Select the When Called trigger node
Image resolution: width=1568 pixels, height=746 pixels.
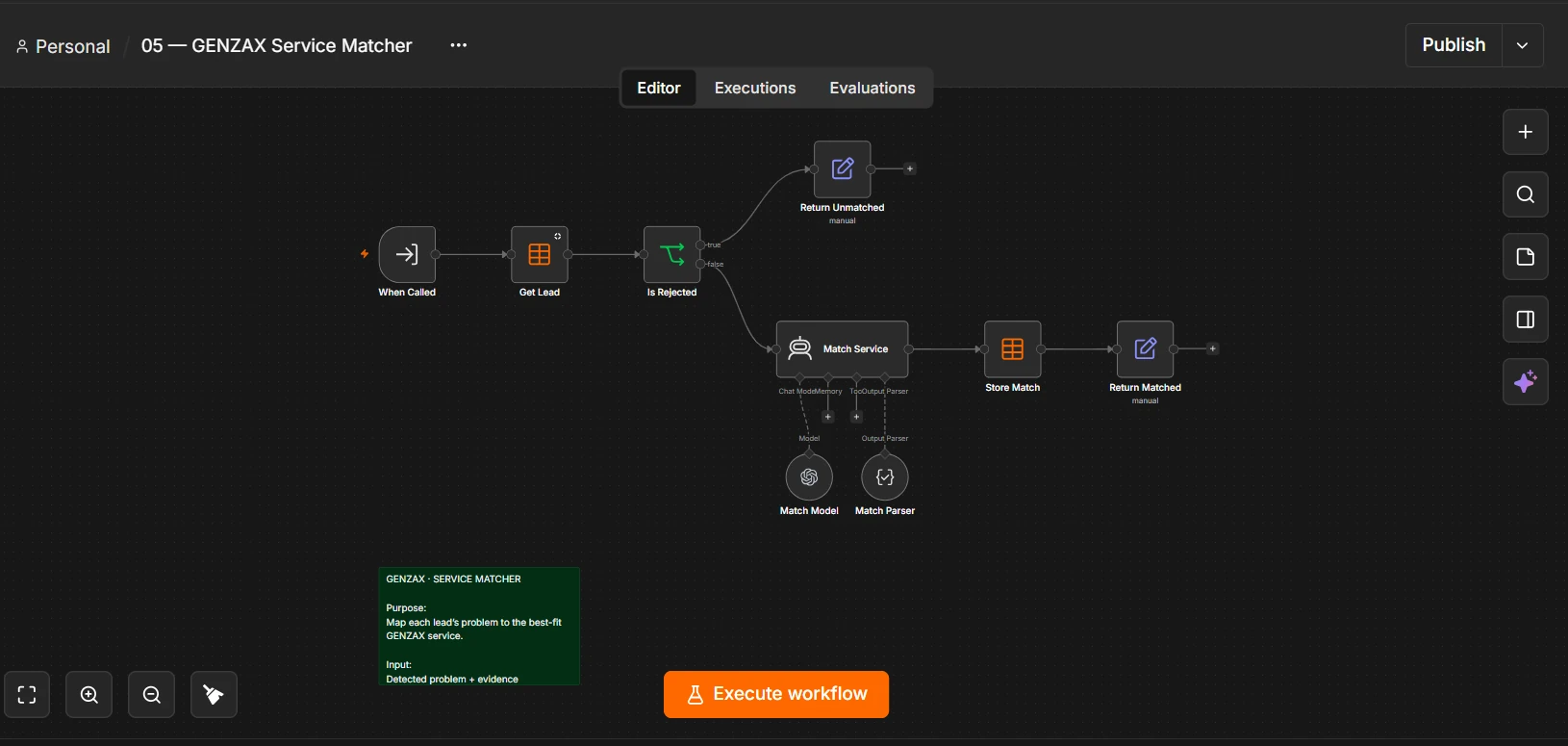(x=407, y=254)
